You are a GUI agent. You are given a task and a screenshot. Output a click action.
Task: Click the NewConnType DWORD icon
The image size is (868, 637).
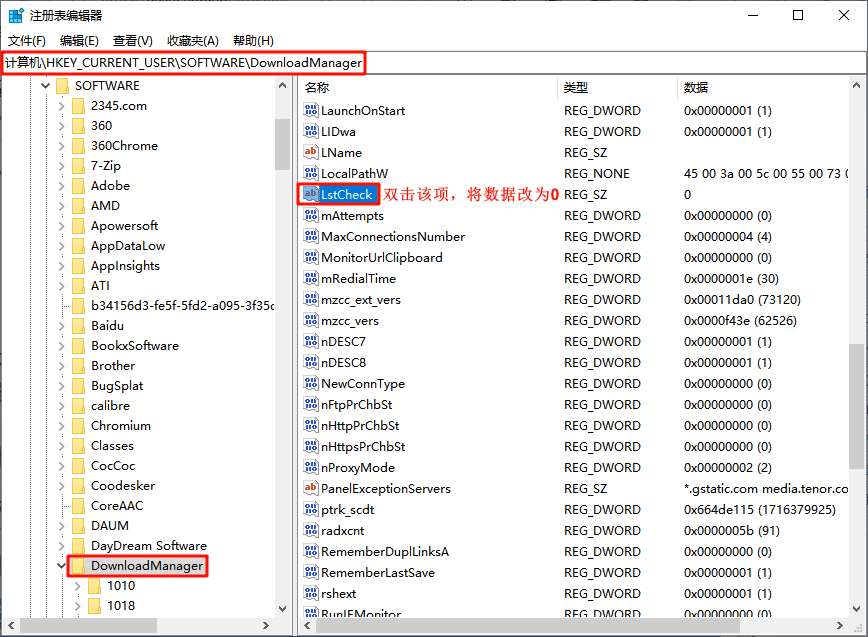(312, 383)
